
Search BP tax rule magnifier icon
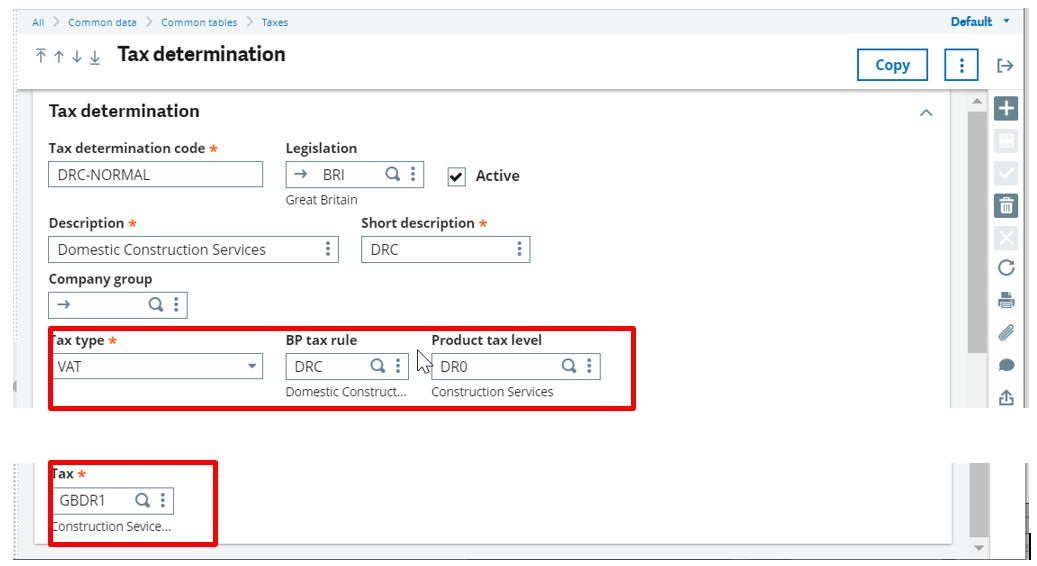[x=378, y=366]
